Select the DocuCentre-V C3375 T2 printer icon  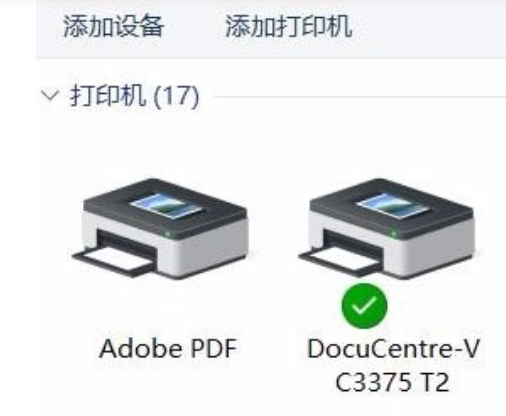(387, 228)
